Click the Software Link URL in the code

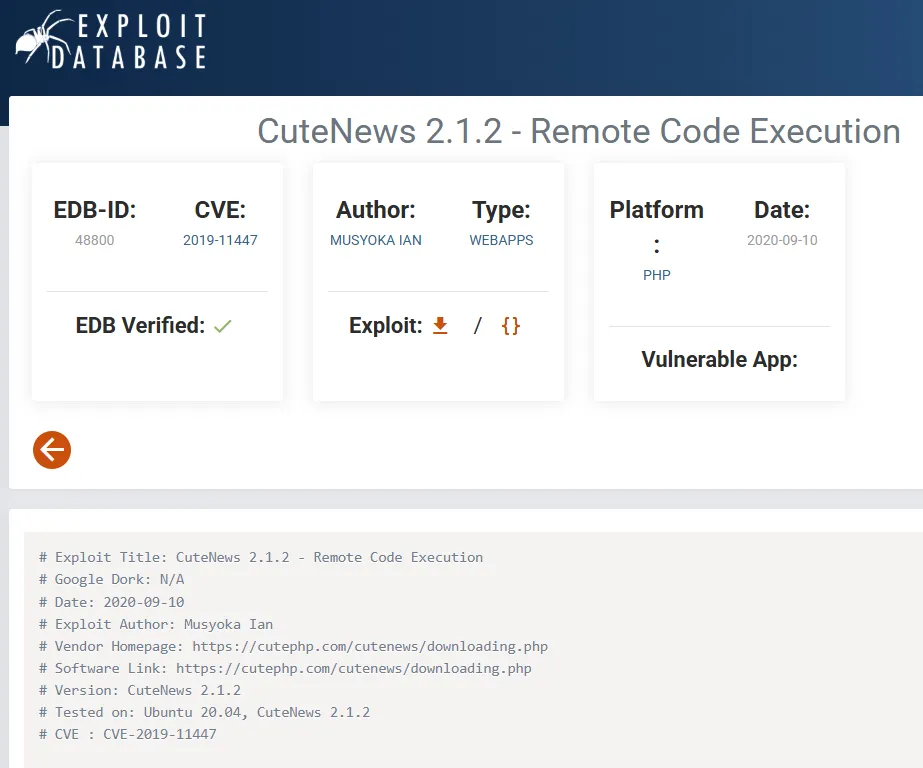click(354, 668)
